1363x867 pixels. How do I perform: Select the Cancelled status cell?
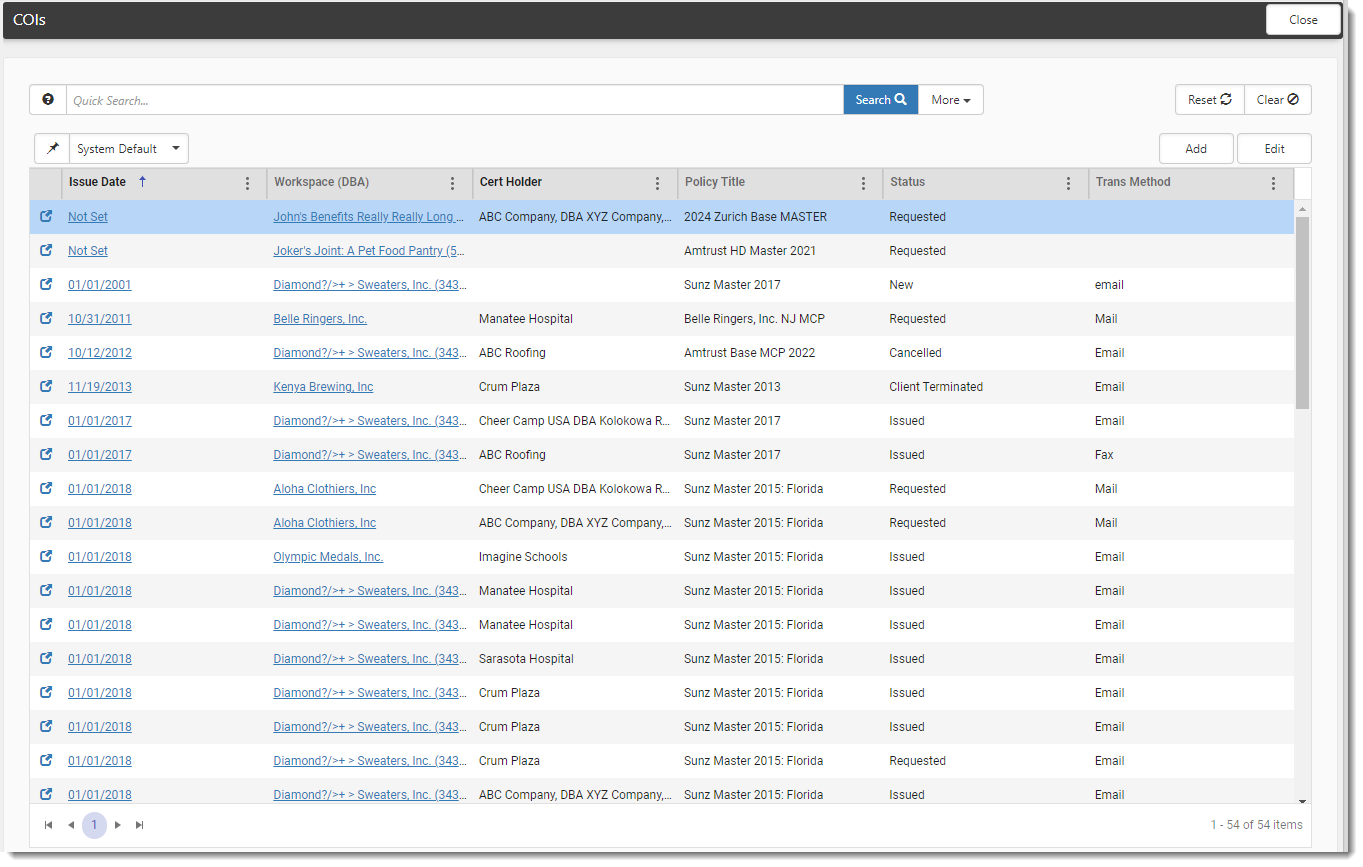[915, 352]
